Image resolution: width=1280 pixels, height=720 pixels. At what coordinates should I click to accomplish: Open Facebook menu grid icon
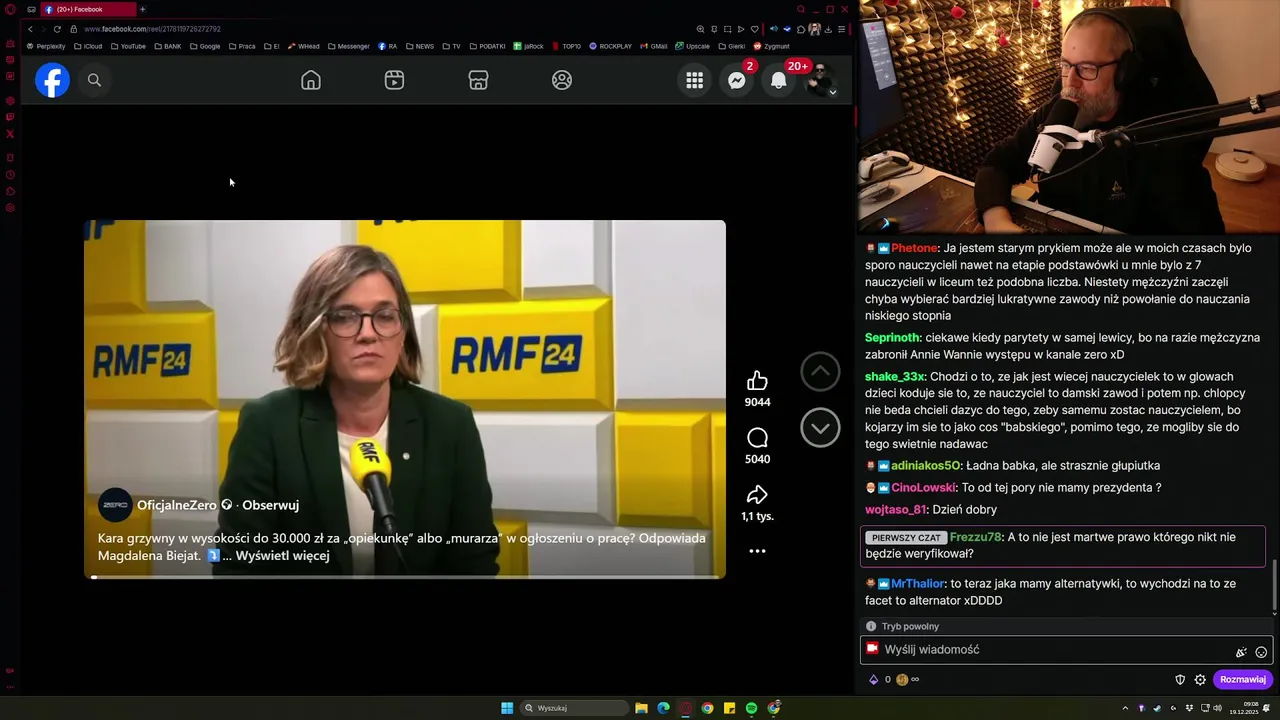click(695, 81)
